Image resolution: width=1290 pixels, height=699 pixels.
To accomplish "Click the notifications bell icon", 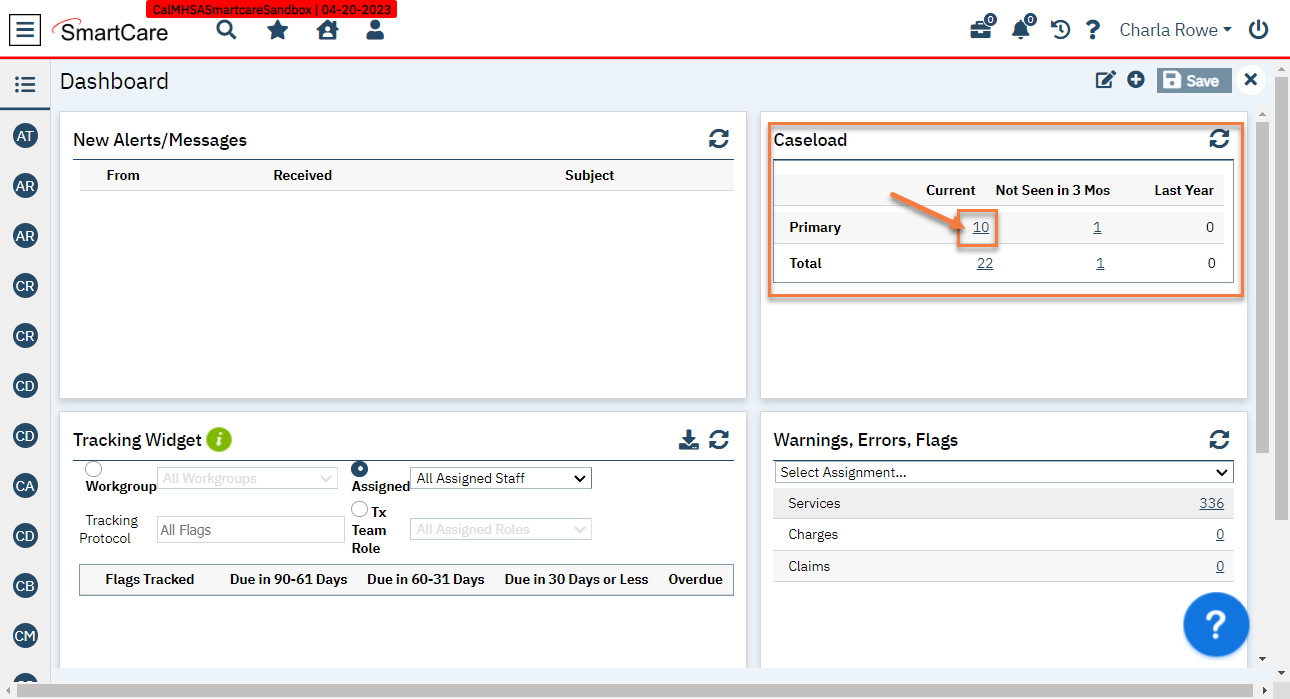I will pos(1020,30).
